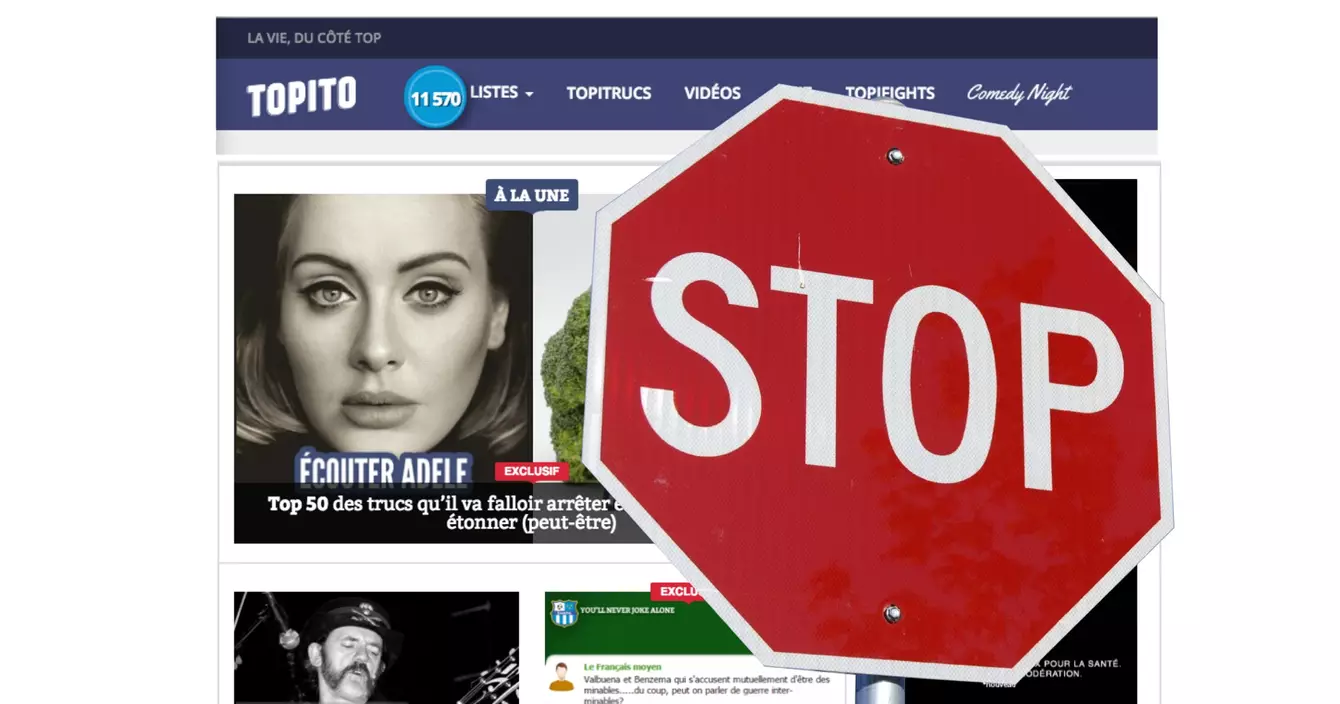The width and height of the screenshot is (1340, 704).
Task: Click the red Exclusif tag on featured article
Action: coord(531,471)
